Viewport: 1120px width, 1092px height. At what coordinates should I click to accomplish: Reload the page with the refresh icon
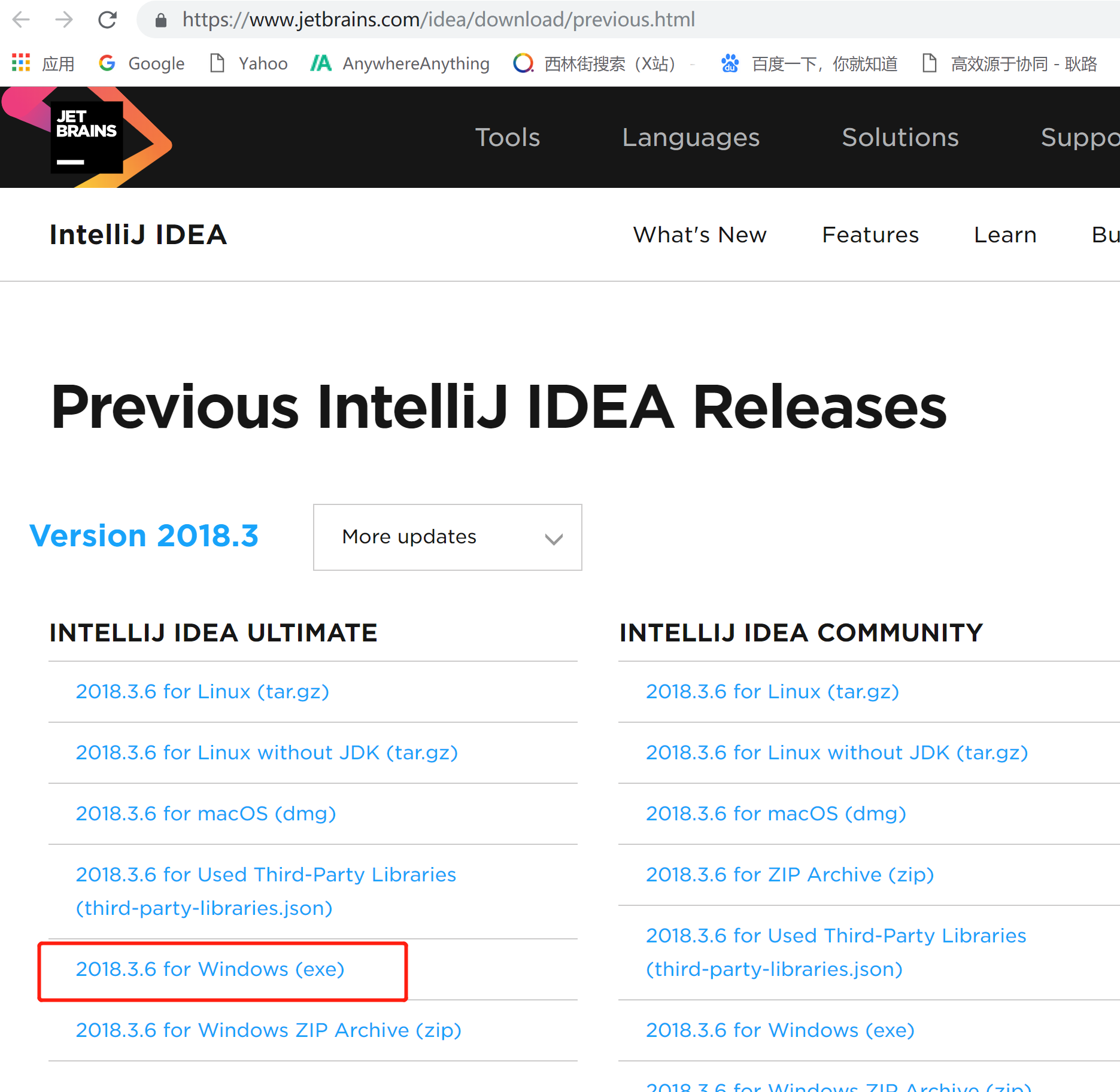pyautogui.click(x=107, y=20)
